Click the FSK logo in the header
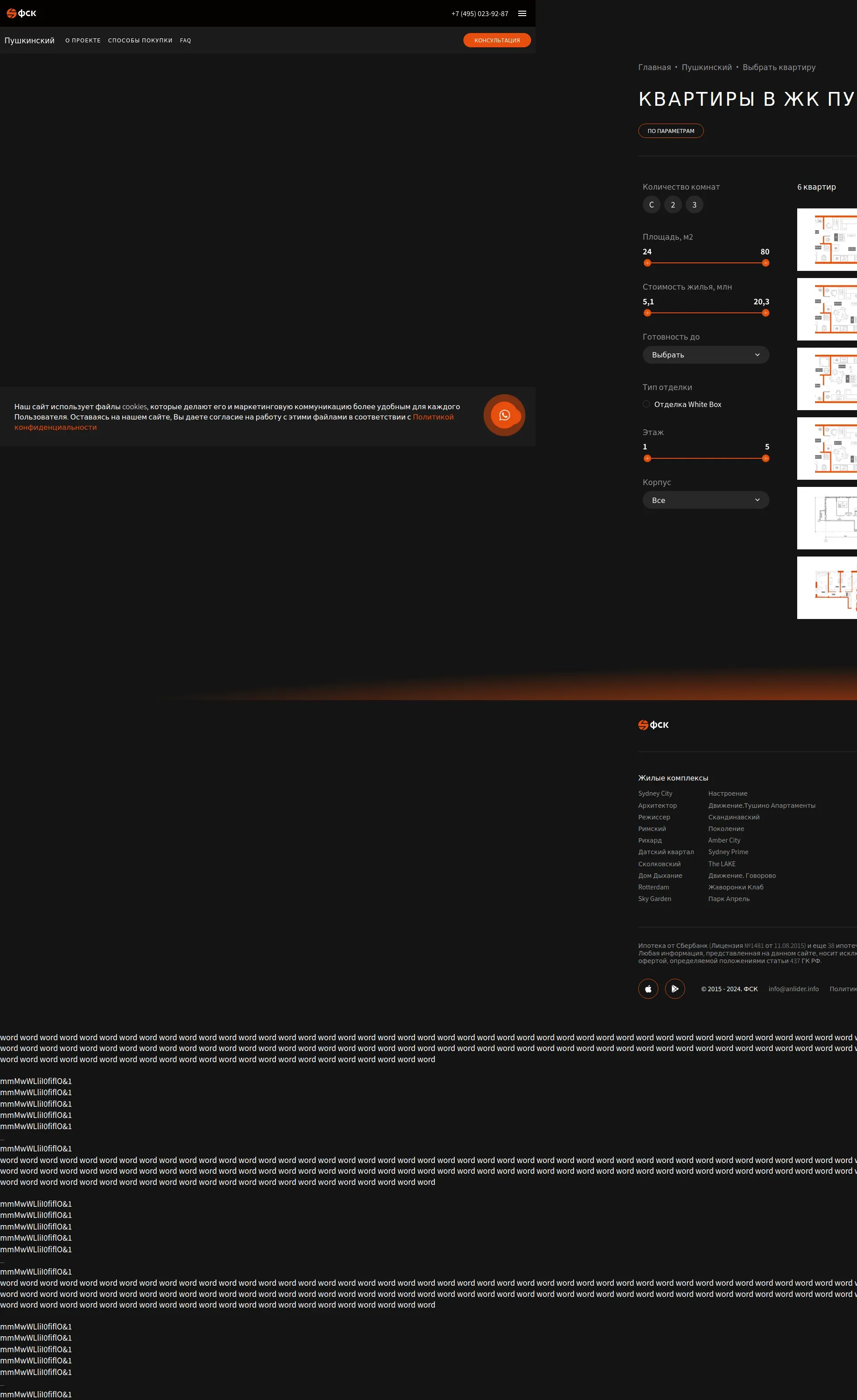 21,13
